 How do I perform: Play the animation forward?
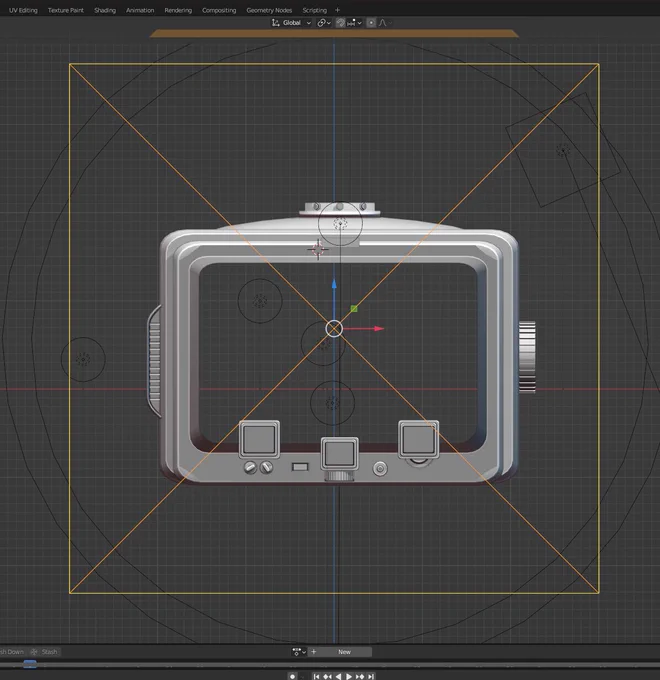tap(349, 676)
